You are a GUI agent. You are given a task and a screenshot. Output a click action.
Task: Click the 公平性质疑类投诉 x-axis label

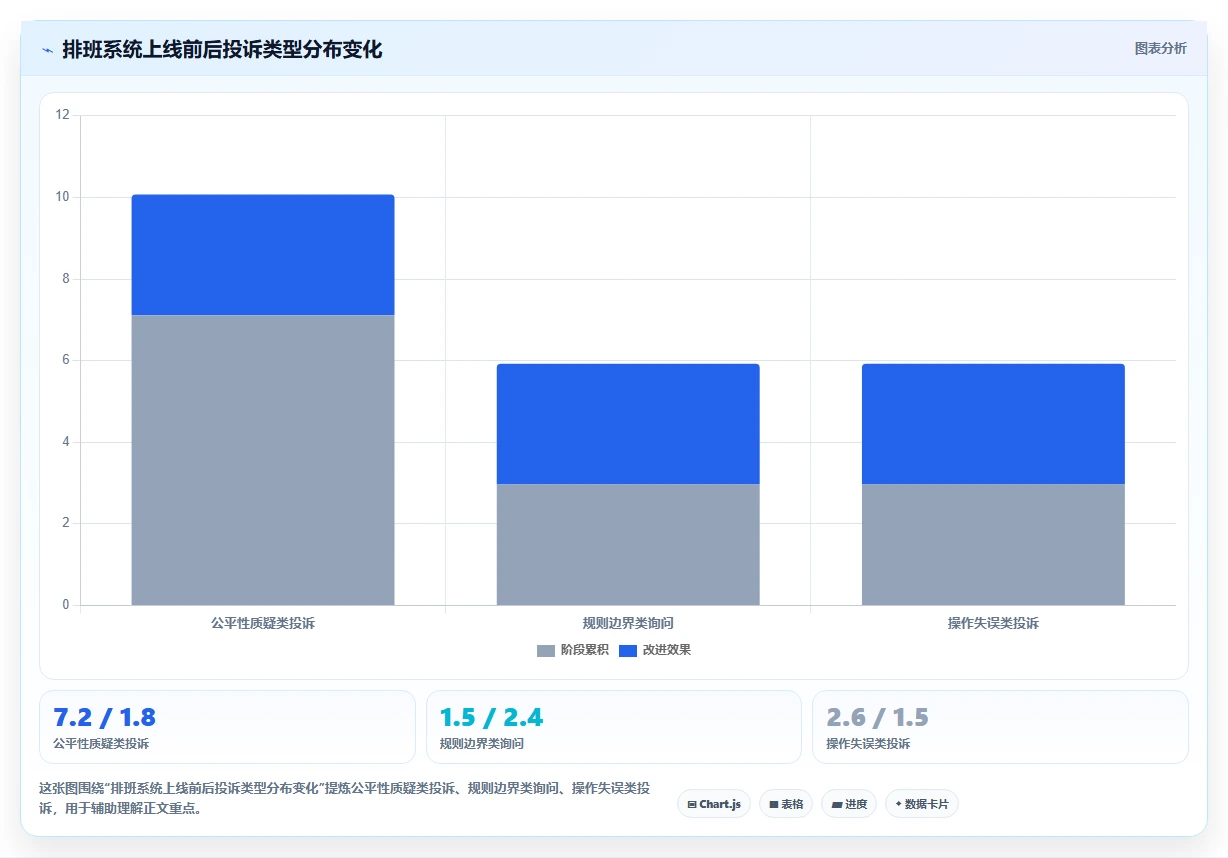(263, 623)
